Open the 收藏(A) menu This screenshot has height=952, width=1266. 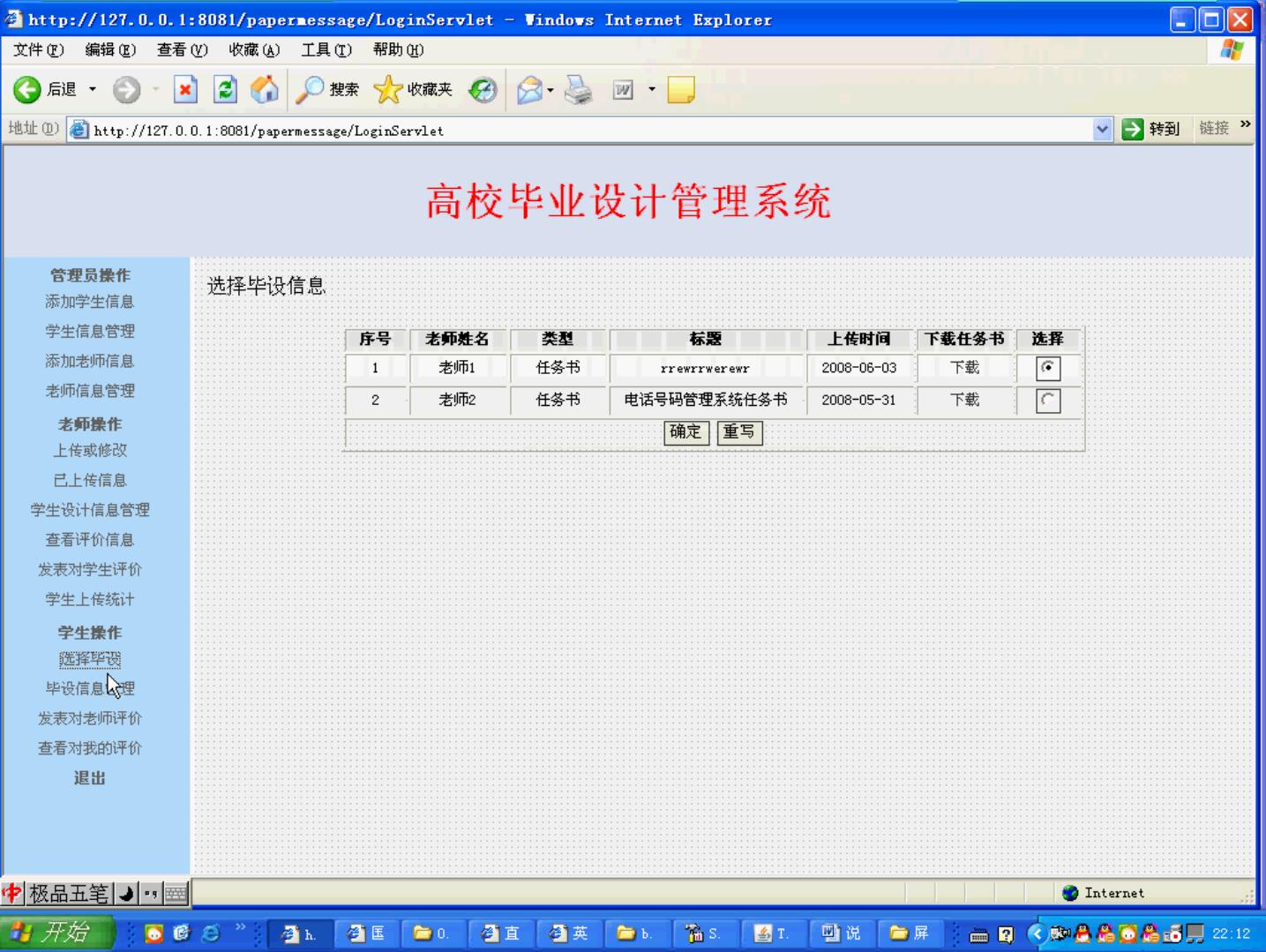pyautogui.click(x=254, y=50)
